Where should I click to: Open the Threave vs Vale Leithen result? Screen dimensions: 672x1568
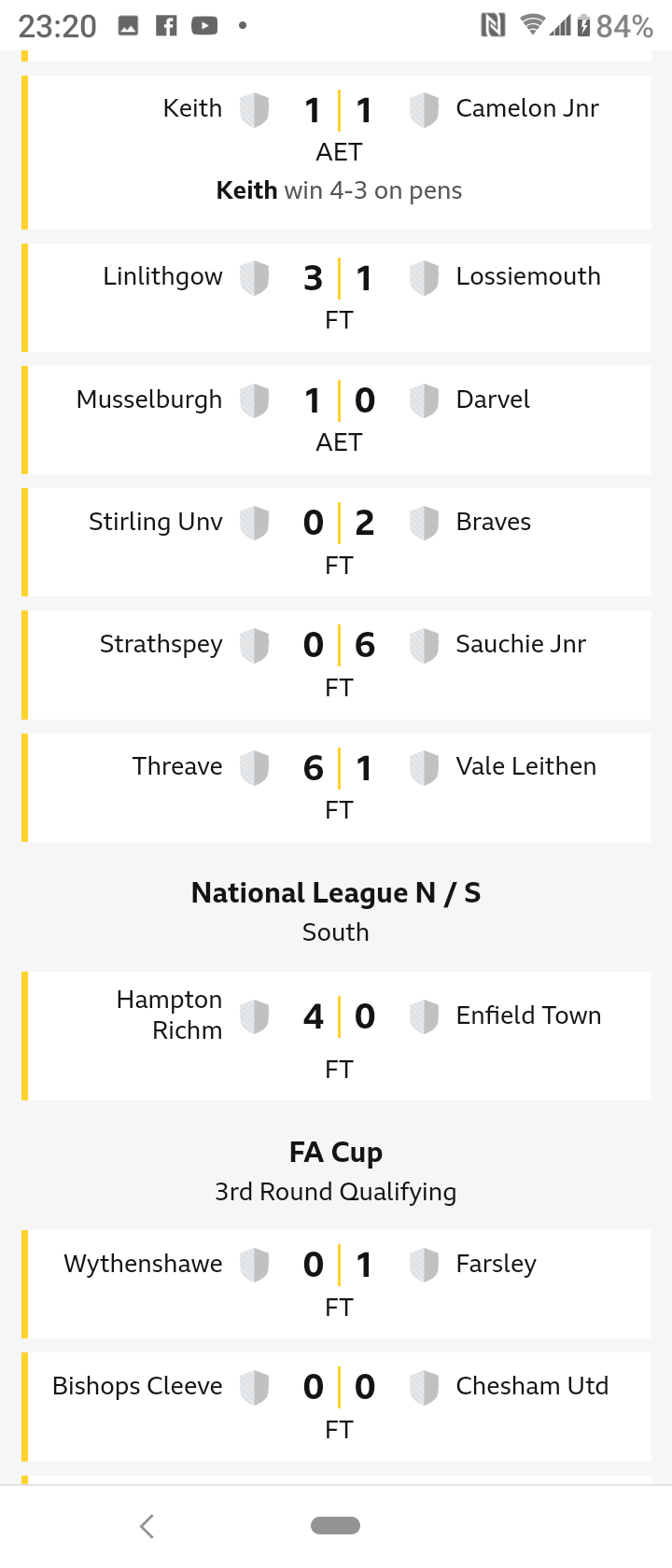(x=336, y=787)
